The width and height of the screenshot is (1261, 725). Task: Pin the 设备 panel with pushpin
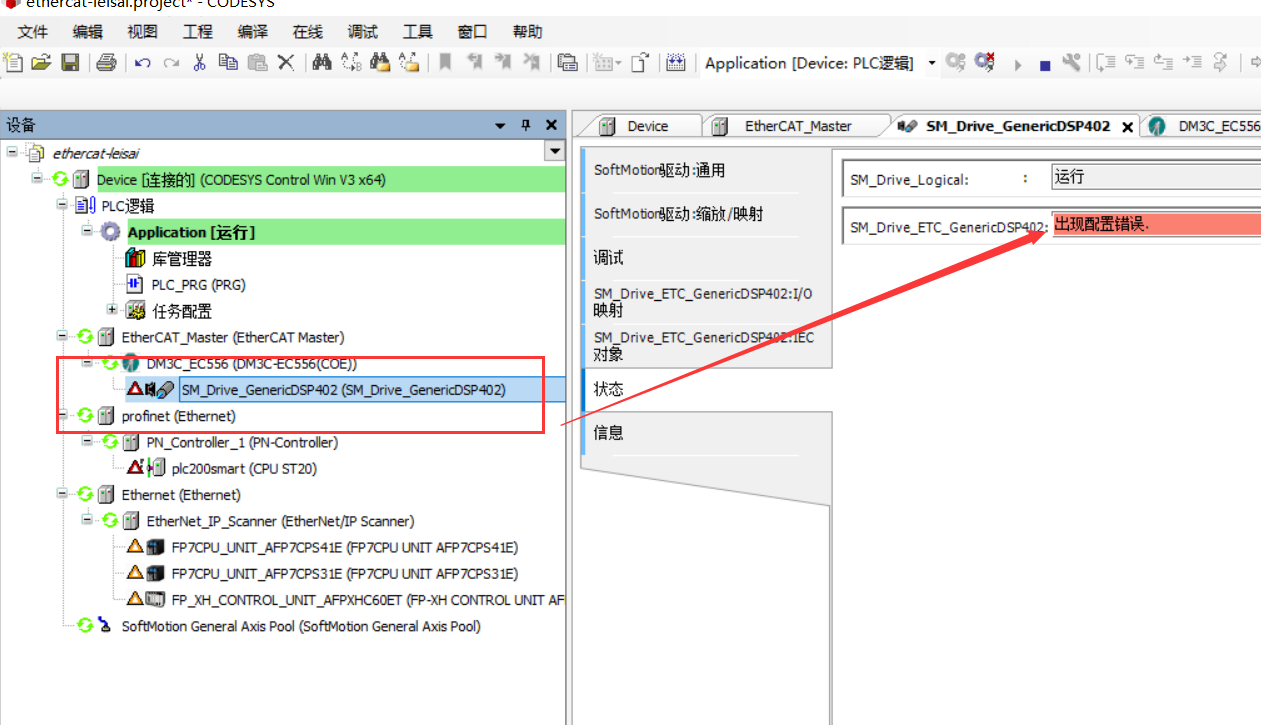click(x=526, y=125)
